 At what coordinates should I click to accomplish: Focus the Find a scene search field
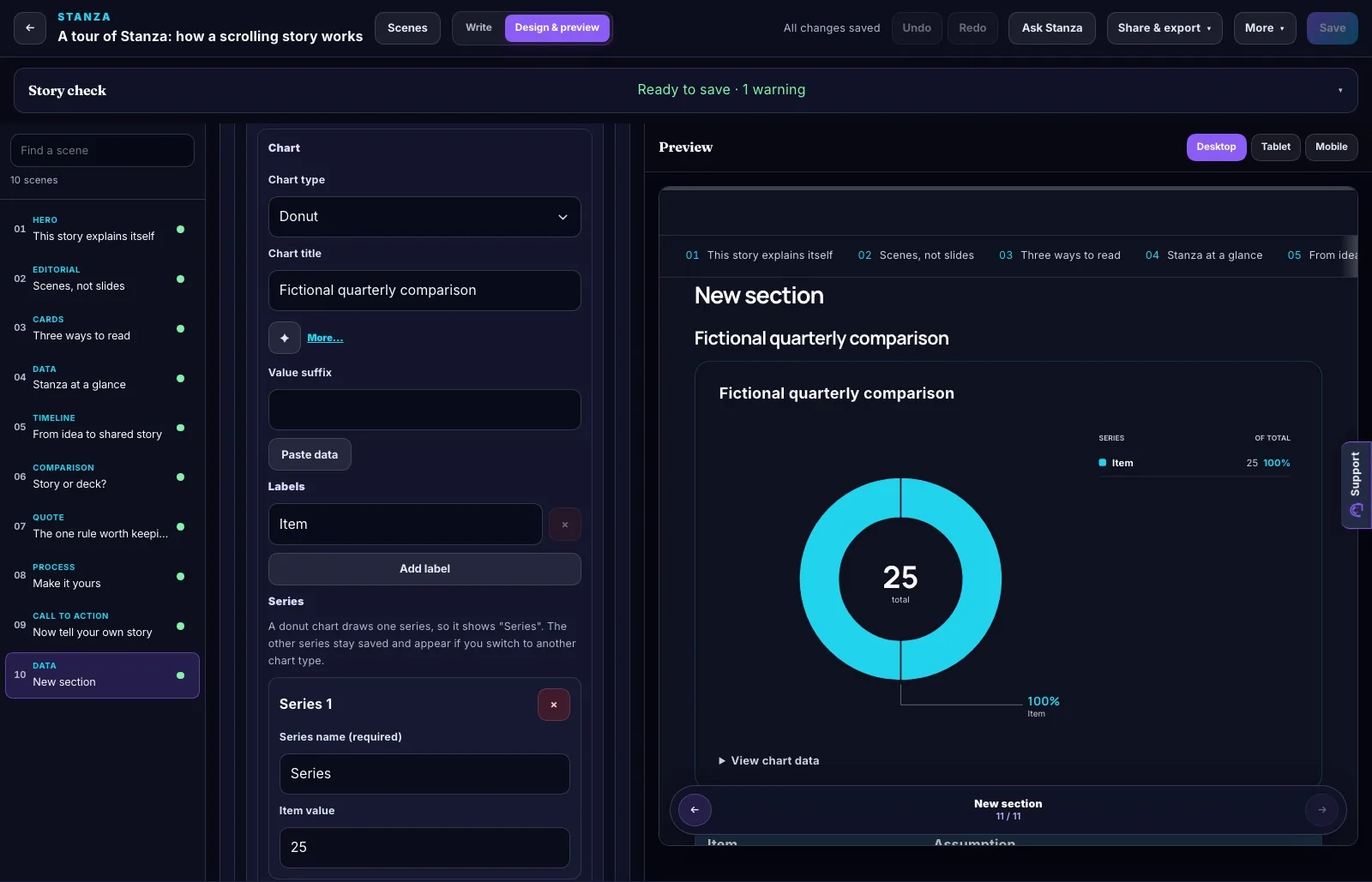[x=102, y=151]
